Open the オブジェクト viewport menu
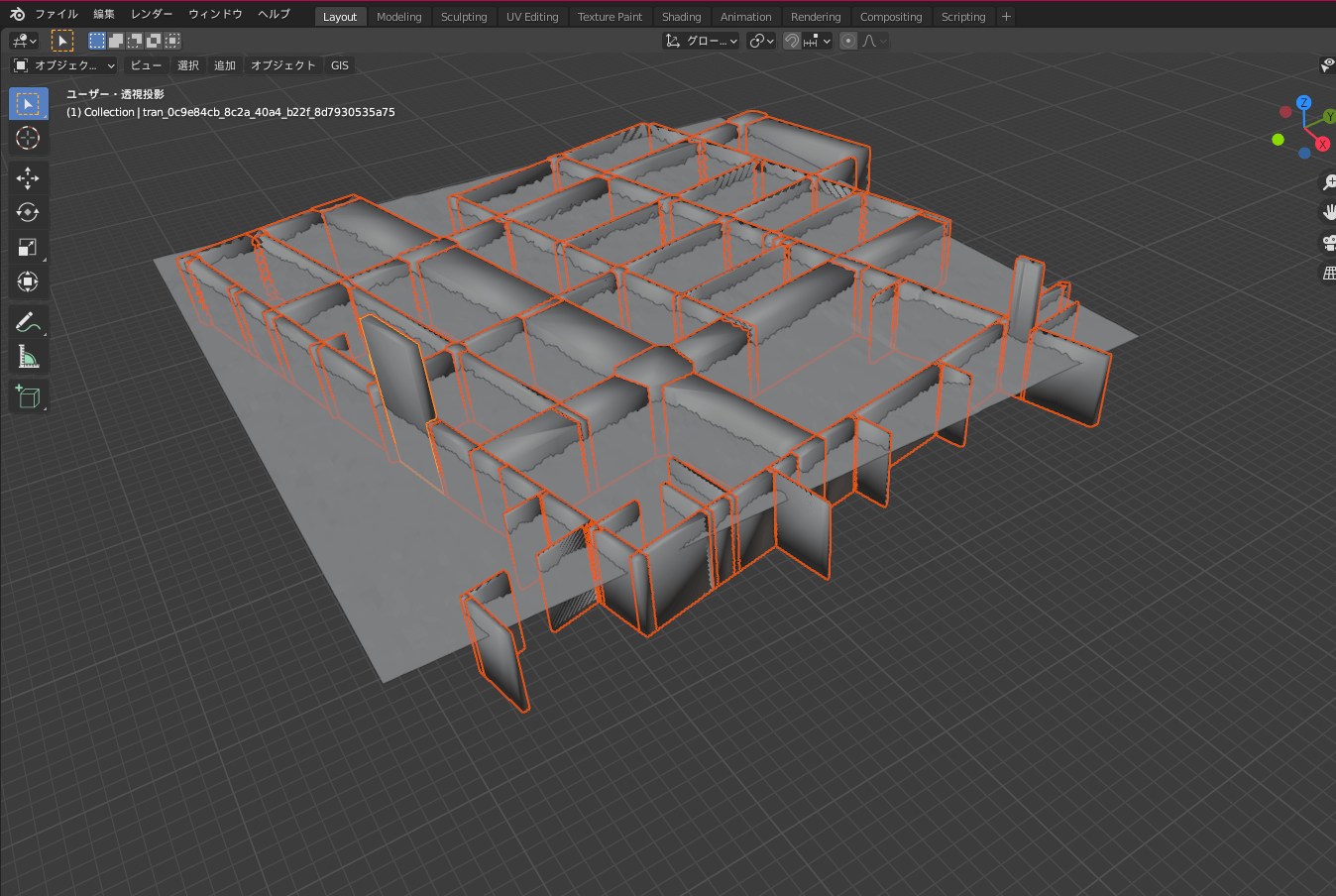 (x=283, y=65)
